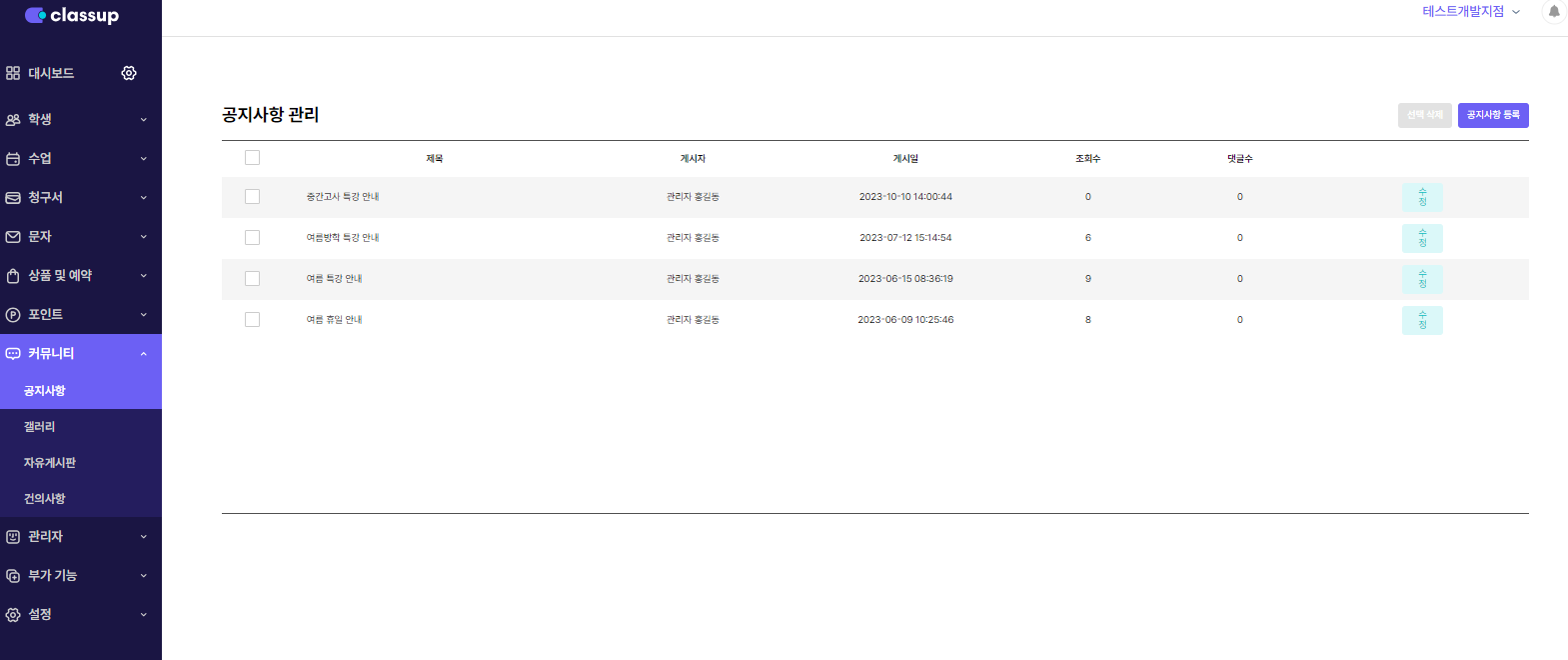This screenshot has height=660, width=1568.
Task: Expand the 학생 menu chevron
Action: pyautogui.click(x=144, y=119)
